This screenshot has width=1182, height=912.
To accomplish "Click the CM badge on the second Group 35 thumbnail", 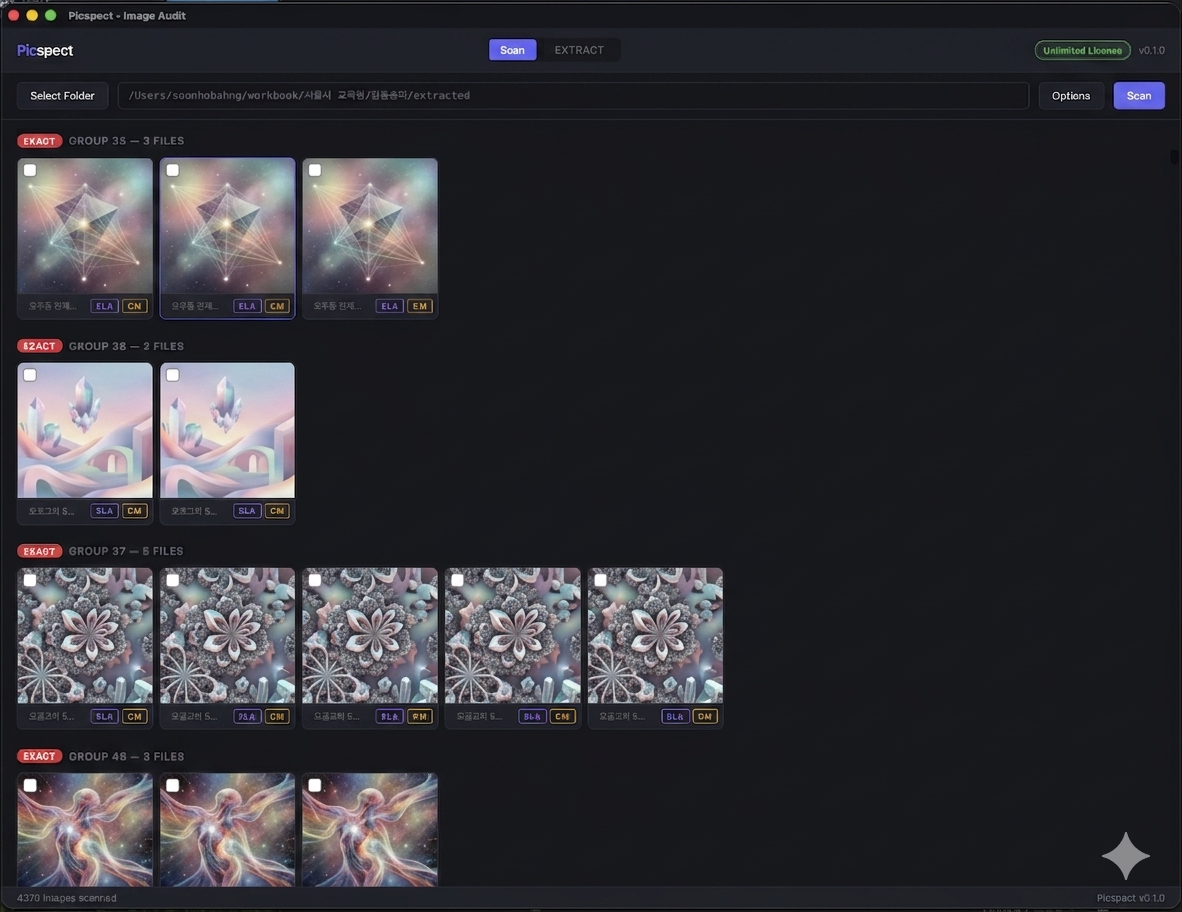I will (277, 306).
